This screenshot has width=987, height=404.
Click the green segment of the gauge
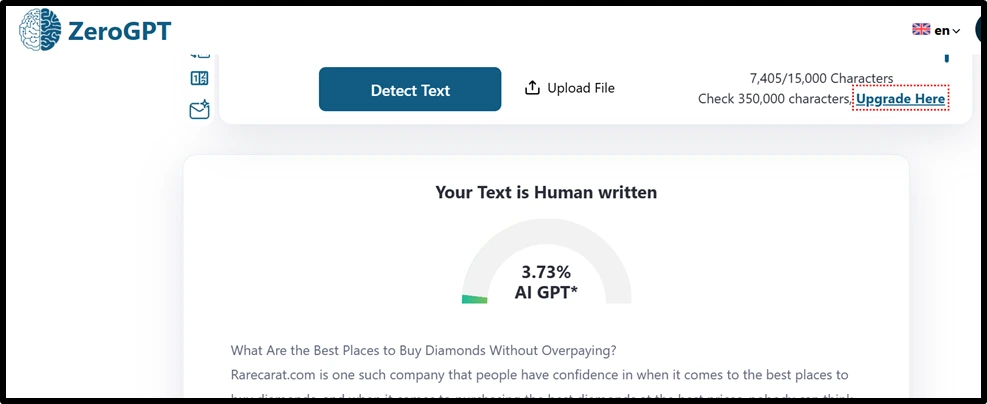pos(474,298)
